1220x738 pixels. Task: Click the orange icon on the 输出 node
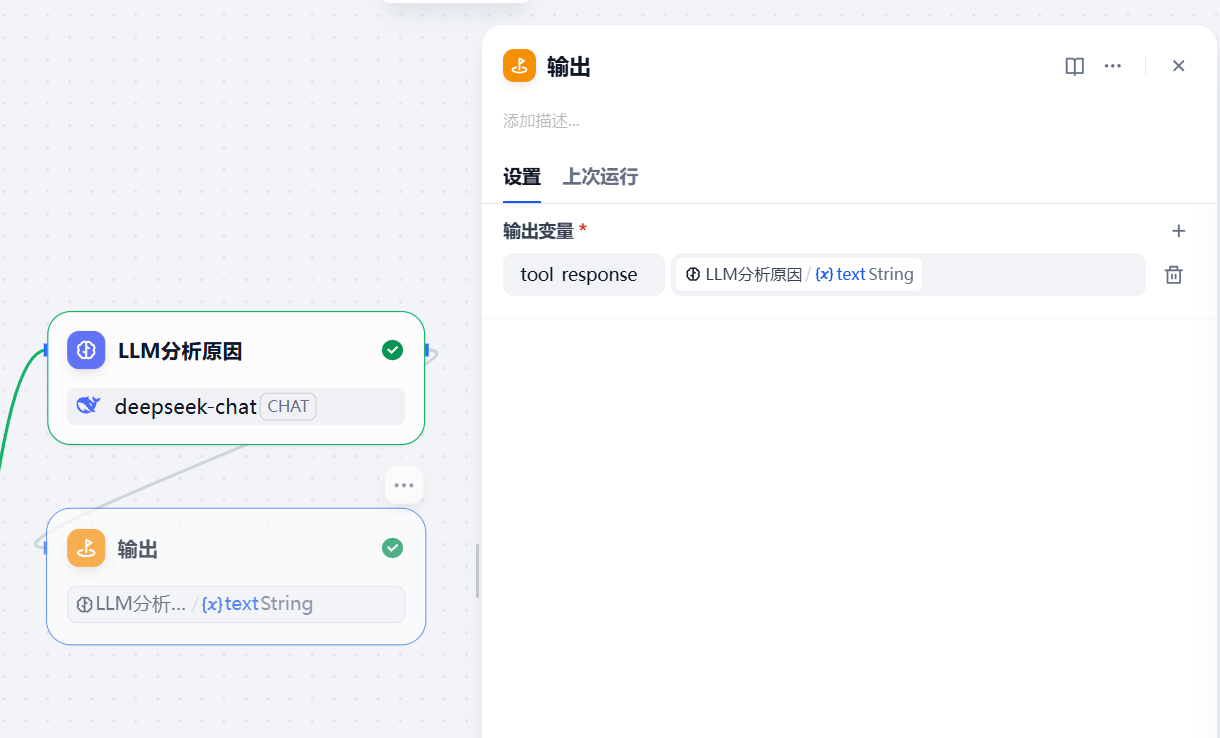pos(86,548)
